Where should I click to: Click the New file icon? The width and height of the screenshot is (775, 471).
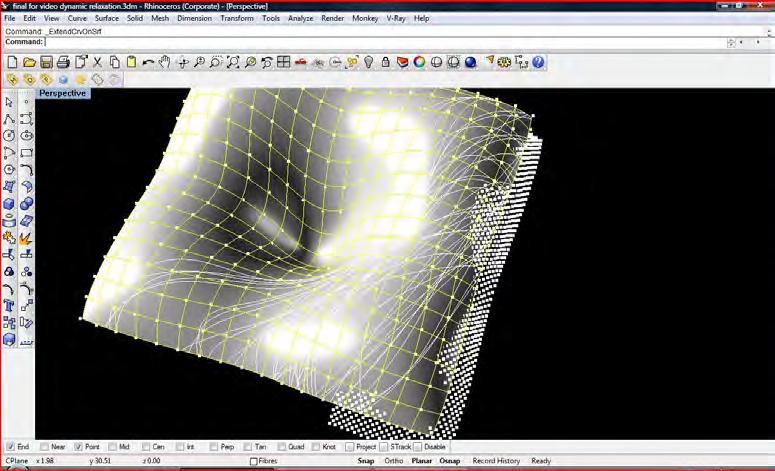coord(12,62)
